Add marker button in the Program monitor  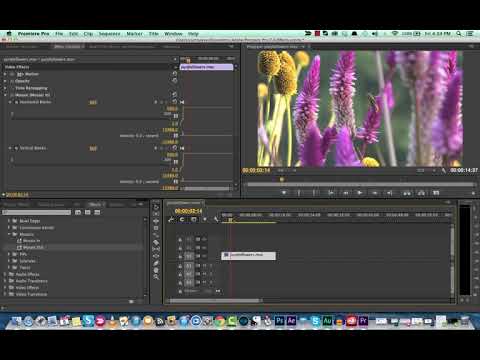click(284, 193)
